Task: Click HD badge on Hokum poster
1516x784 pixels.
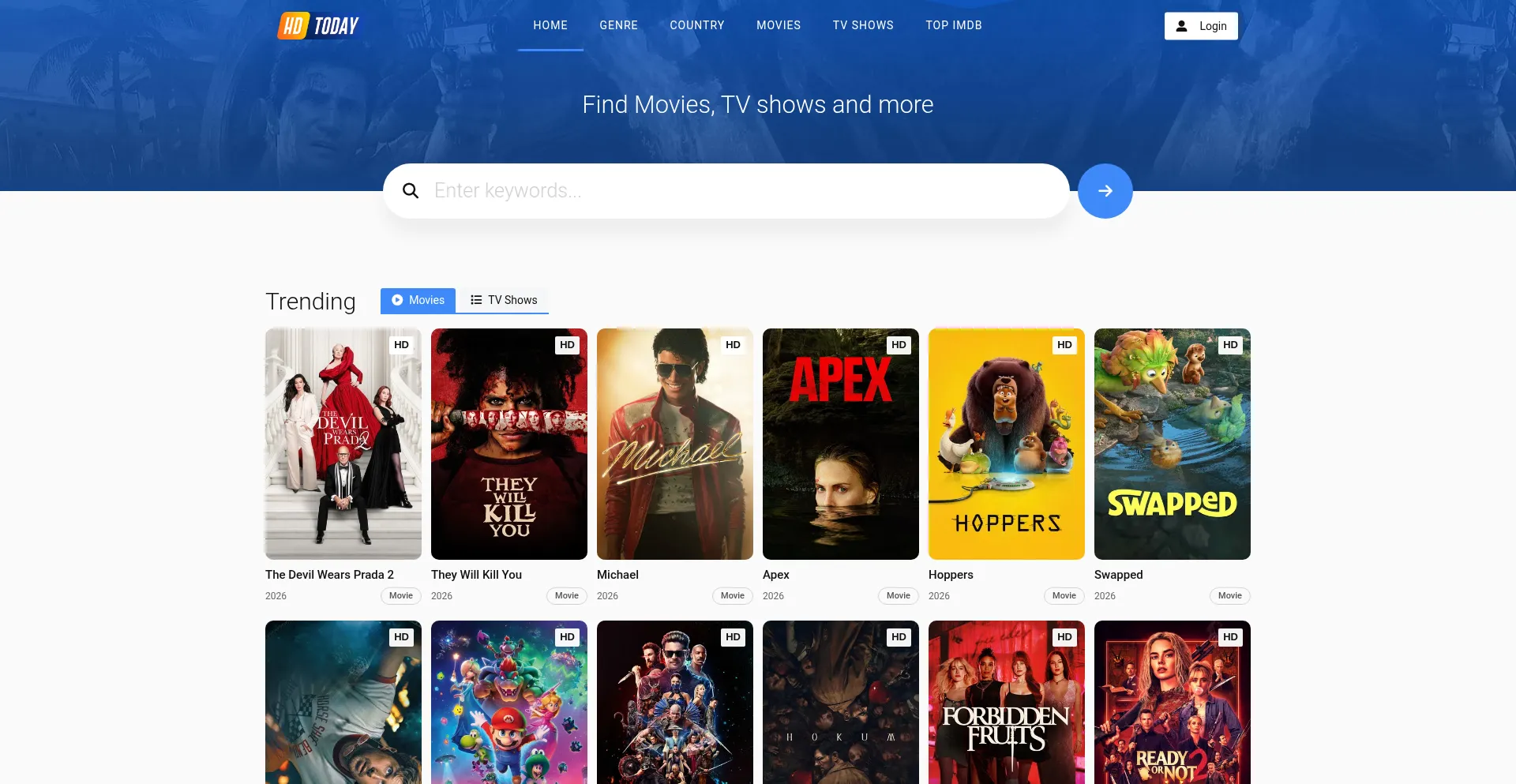Action: pos(899,637)
